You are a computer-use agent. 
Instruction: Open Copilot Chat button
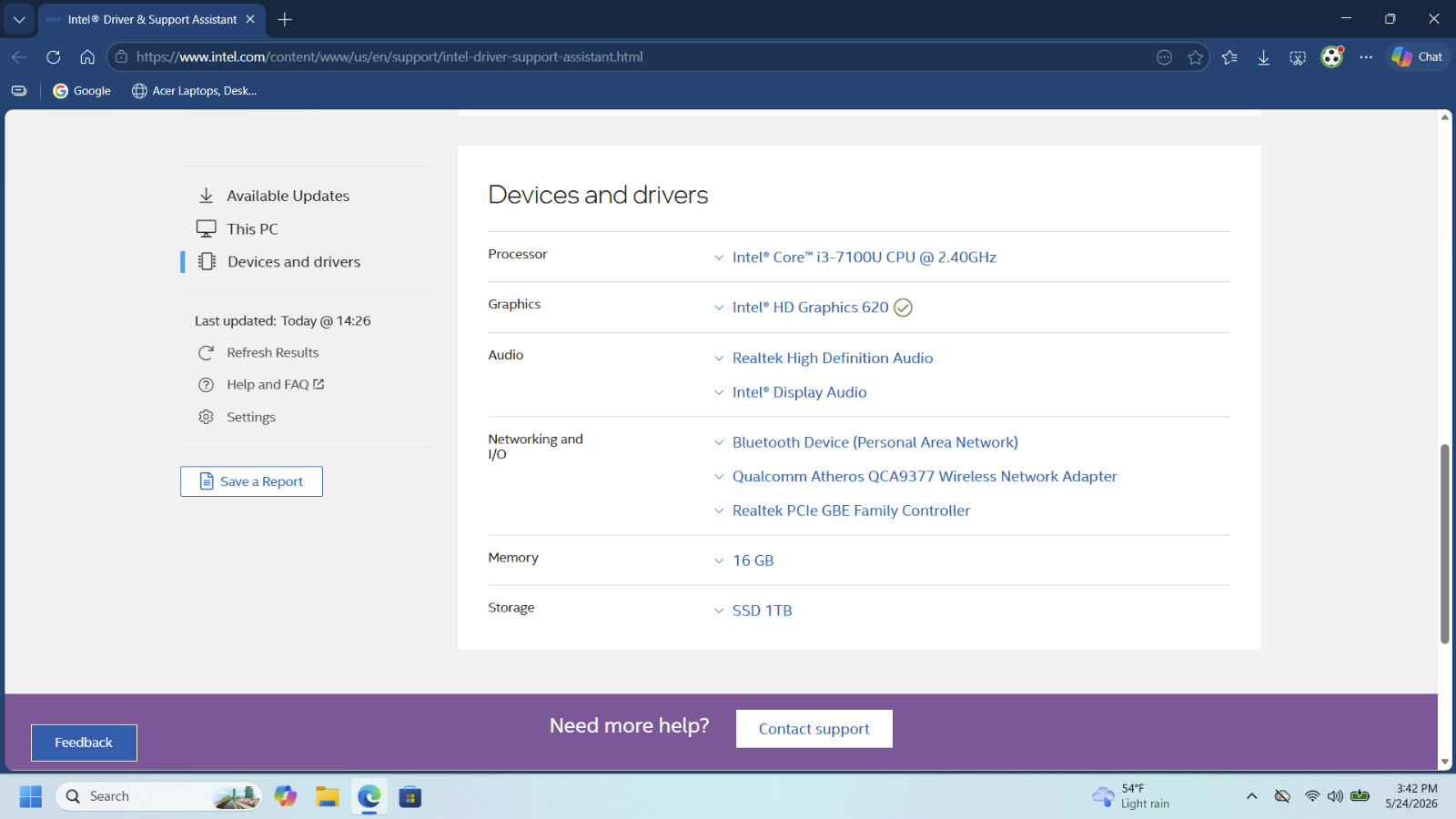point(1417,56)
